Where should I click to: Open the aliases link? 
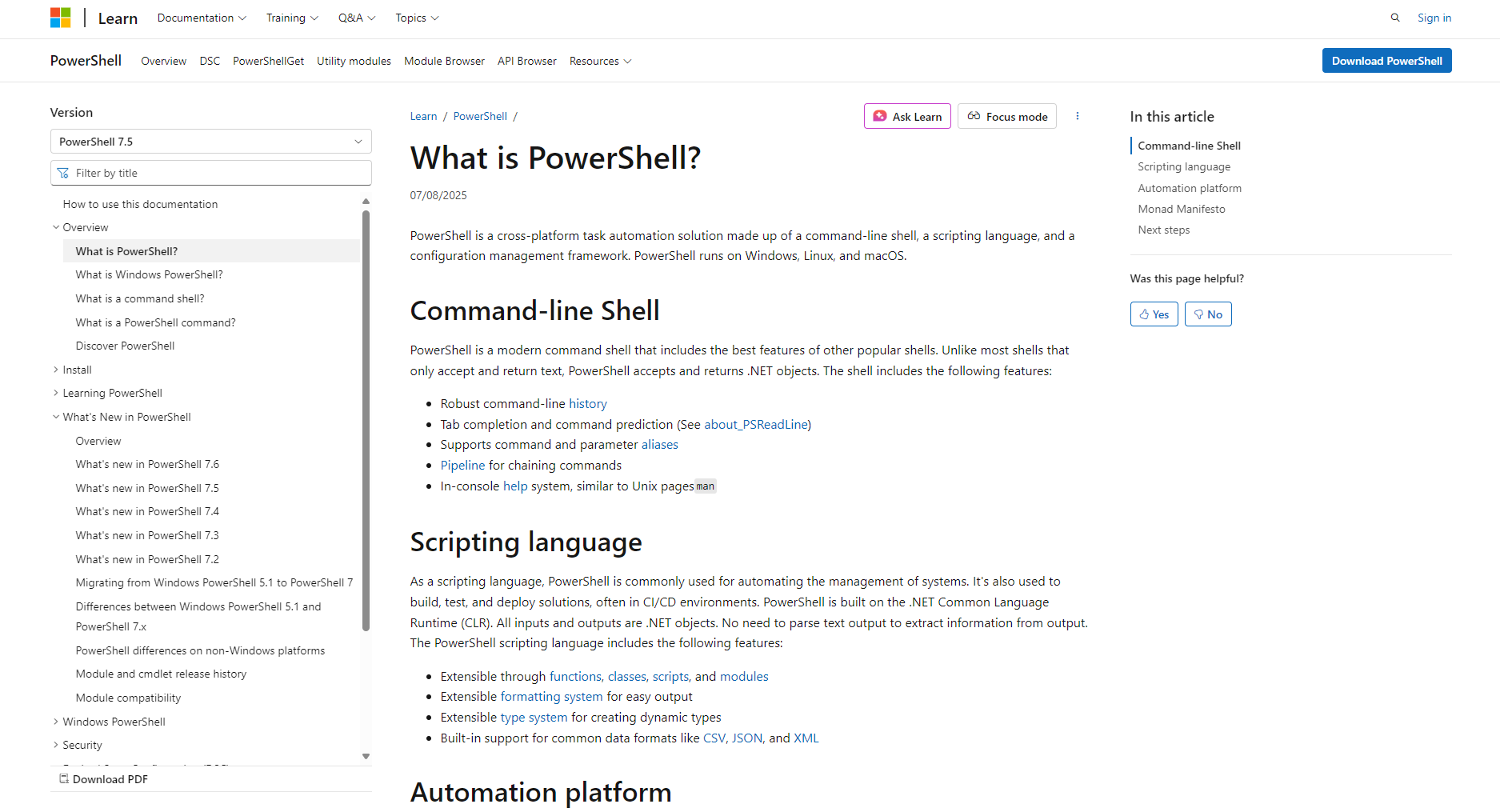click(660, 444)
